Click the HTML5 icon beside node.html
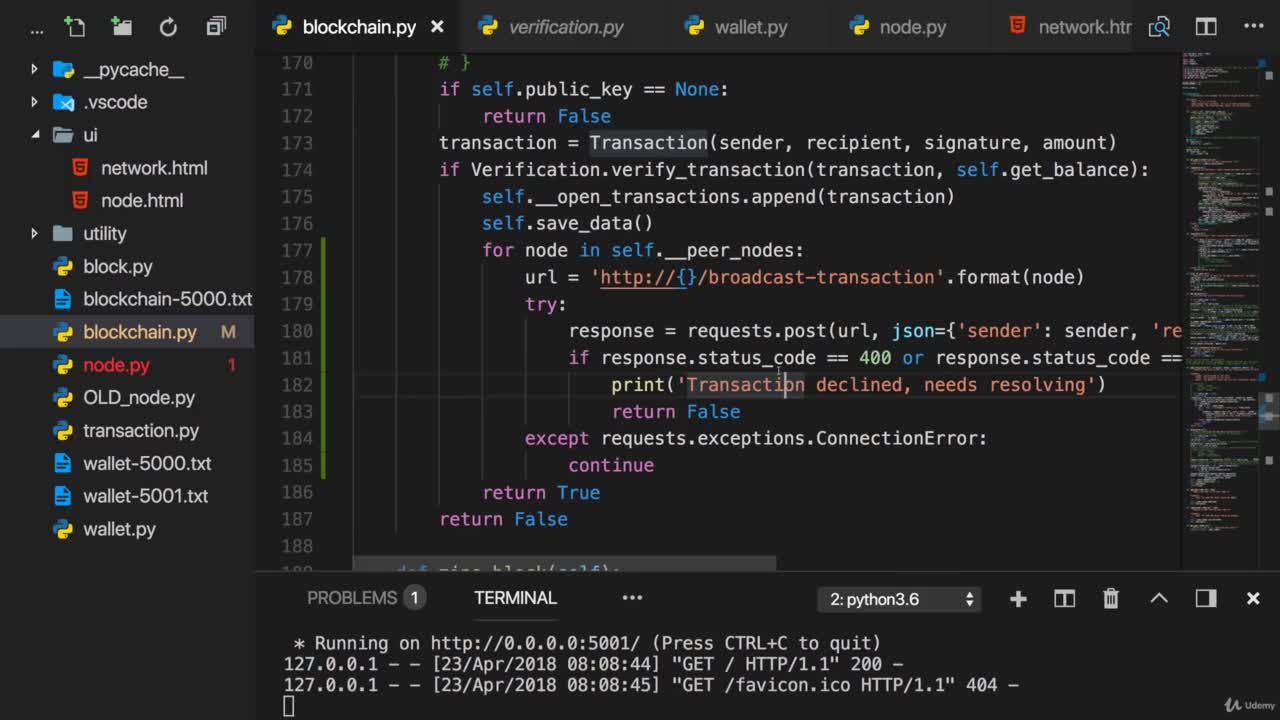This screenshot has width=1280, height=720. pyautogui.click(x=81, y=200)
